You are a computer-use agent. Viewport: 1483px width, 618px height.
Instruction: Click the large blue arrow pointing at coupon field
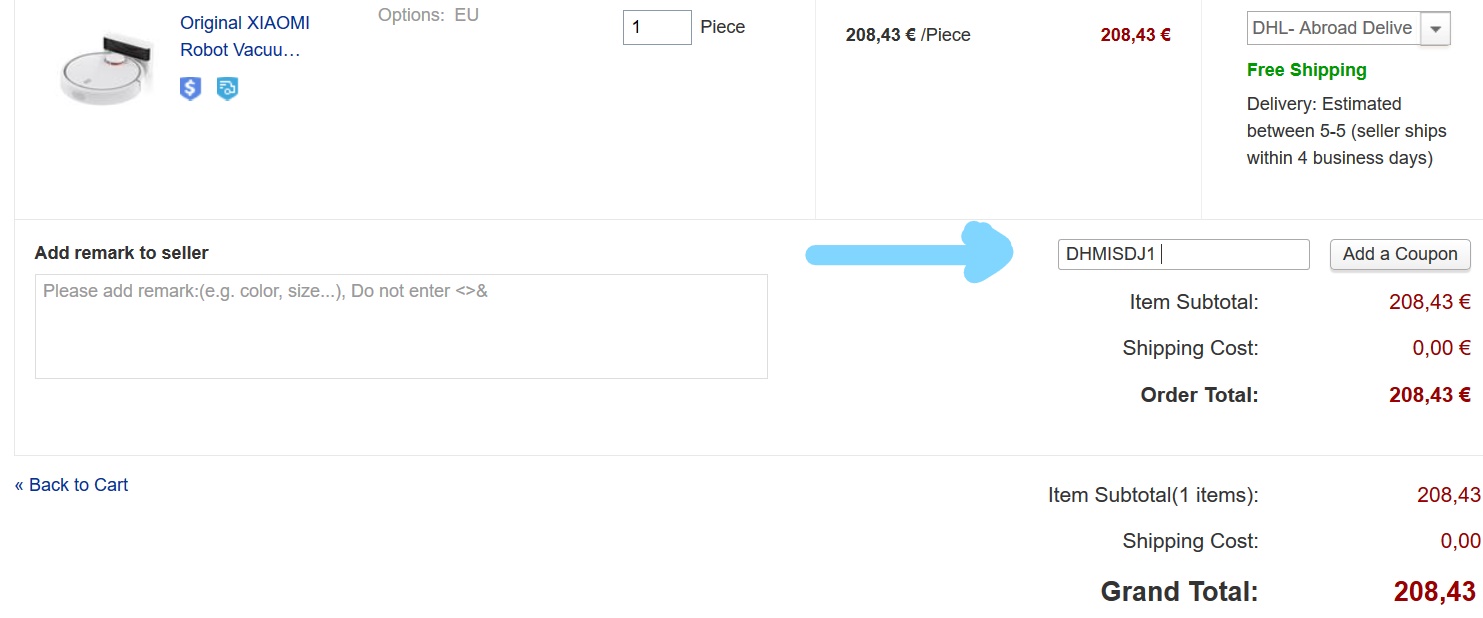click(909, 254)
